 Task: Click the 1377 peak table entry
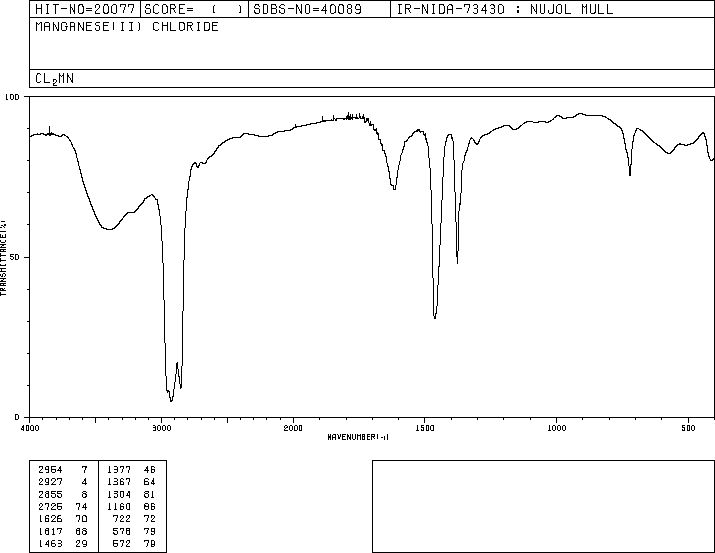(119, 470)
